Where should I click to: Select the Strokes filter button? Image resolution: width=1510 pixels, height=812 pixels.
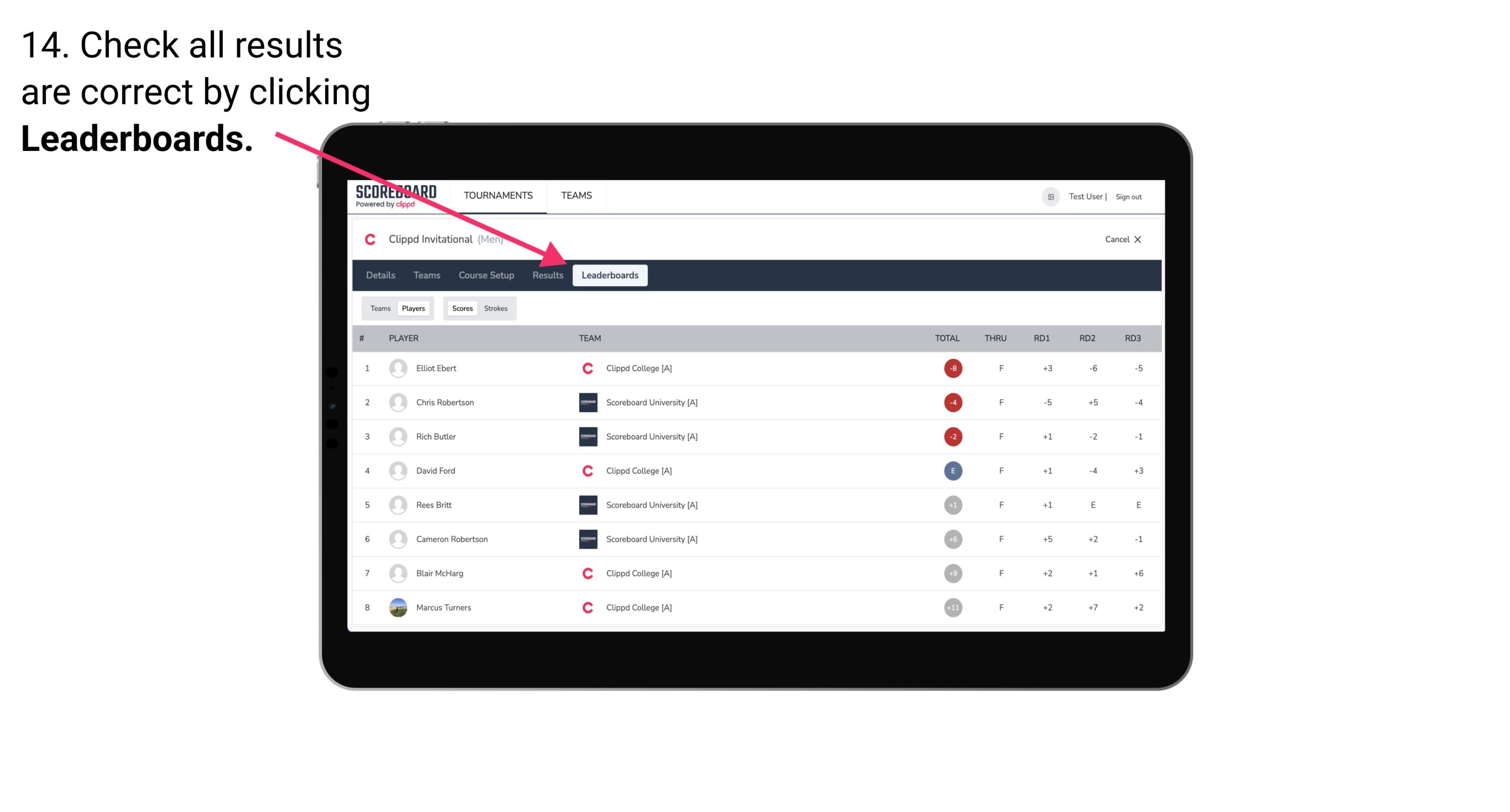[497, 308]
